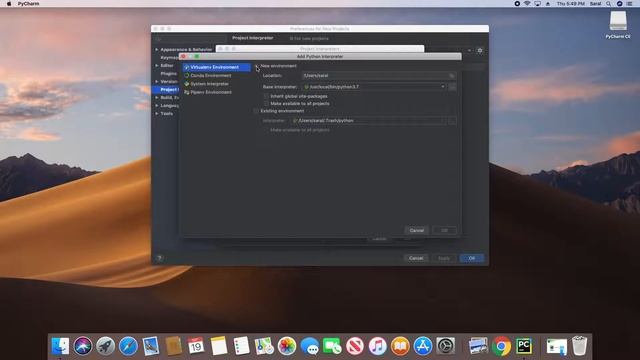Select the Existing environment radio button
640x360 pixels.
pos(256,111)
